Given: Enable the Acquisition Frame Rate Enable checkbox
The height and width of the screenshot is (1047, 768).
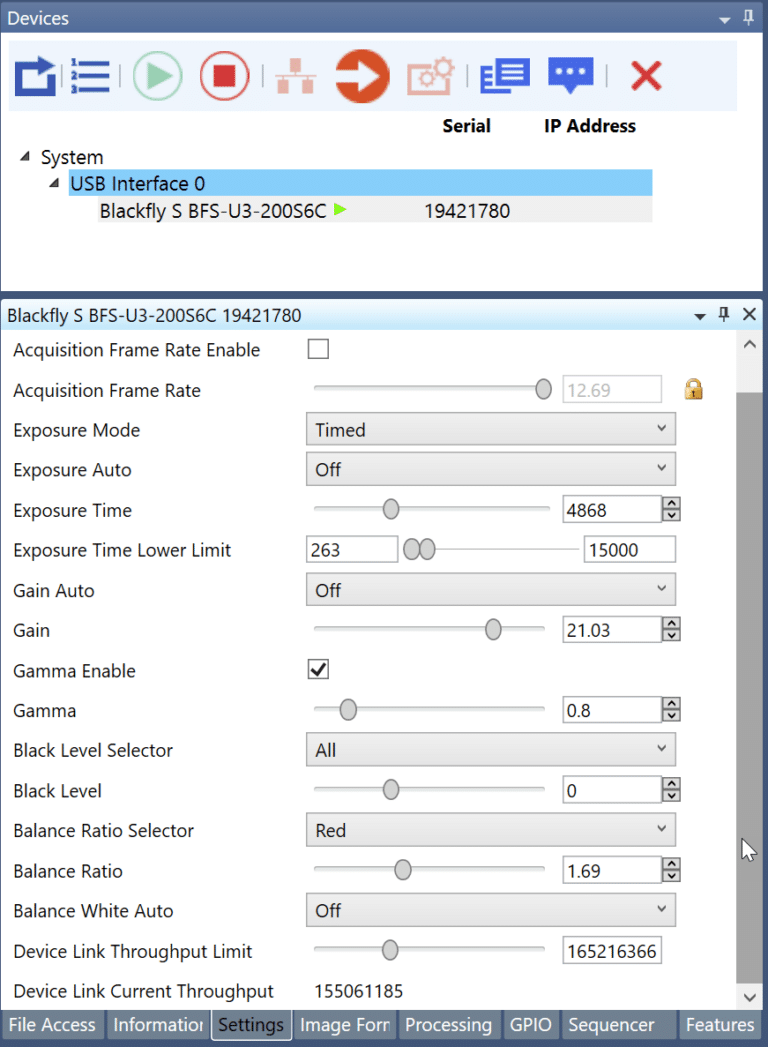Looking at the screenshot, I should tap(318, 349).
